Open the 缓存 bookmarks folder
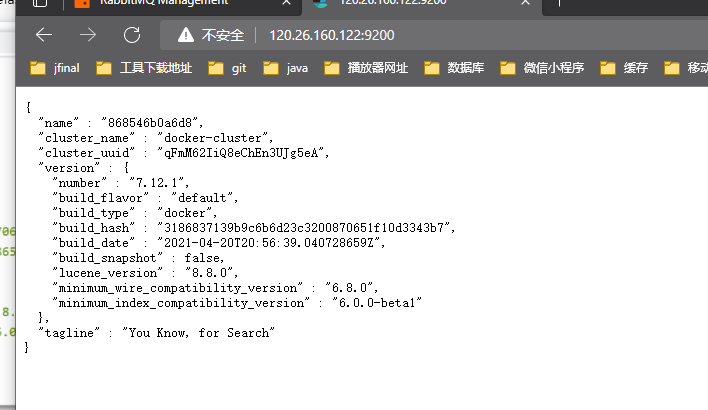Viewport: 708px width, 410px height. [624, 68]
